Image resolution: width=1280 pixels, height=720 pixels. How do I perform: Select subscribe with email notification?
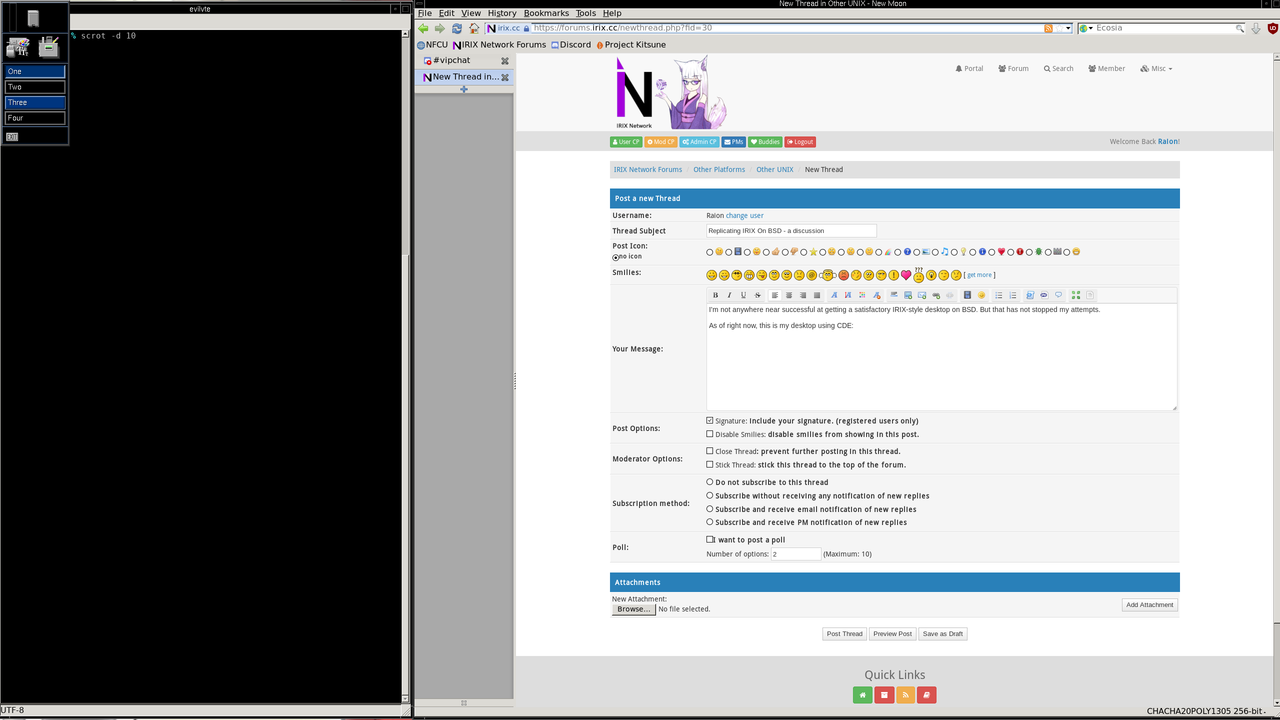click(x=710, y=509)
